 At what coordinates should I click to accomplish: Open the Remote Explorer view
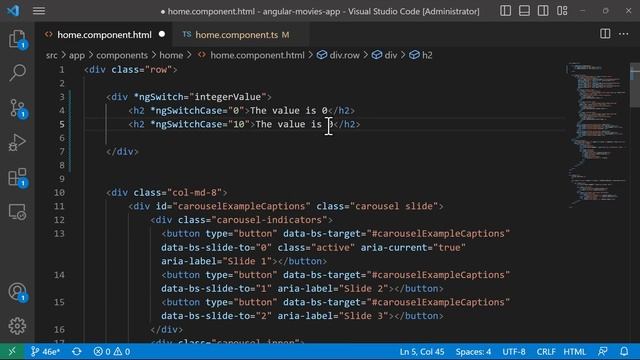[x=18, y=212]
